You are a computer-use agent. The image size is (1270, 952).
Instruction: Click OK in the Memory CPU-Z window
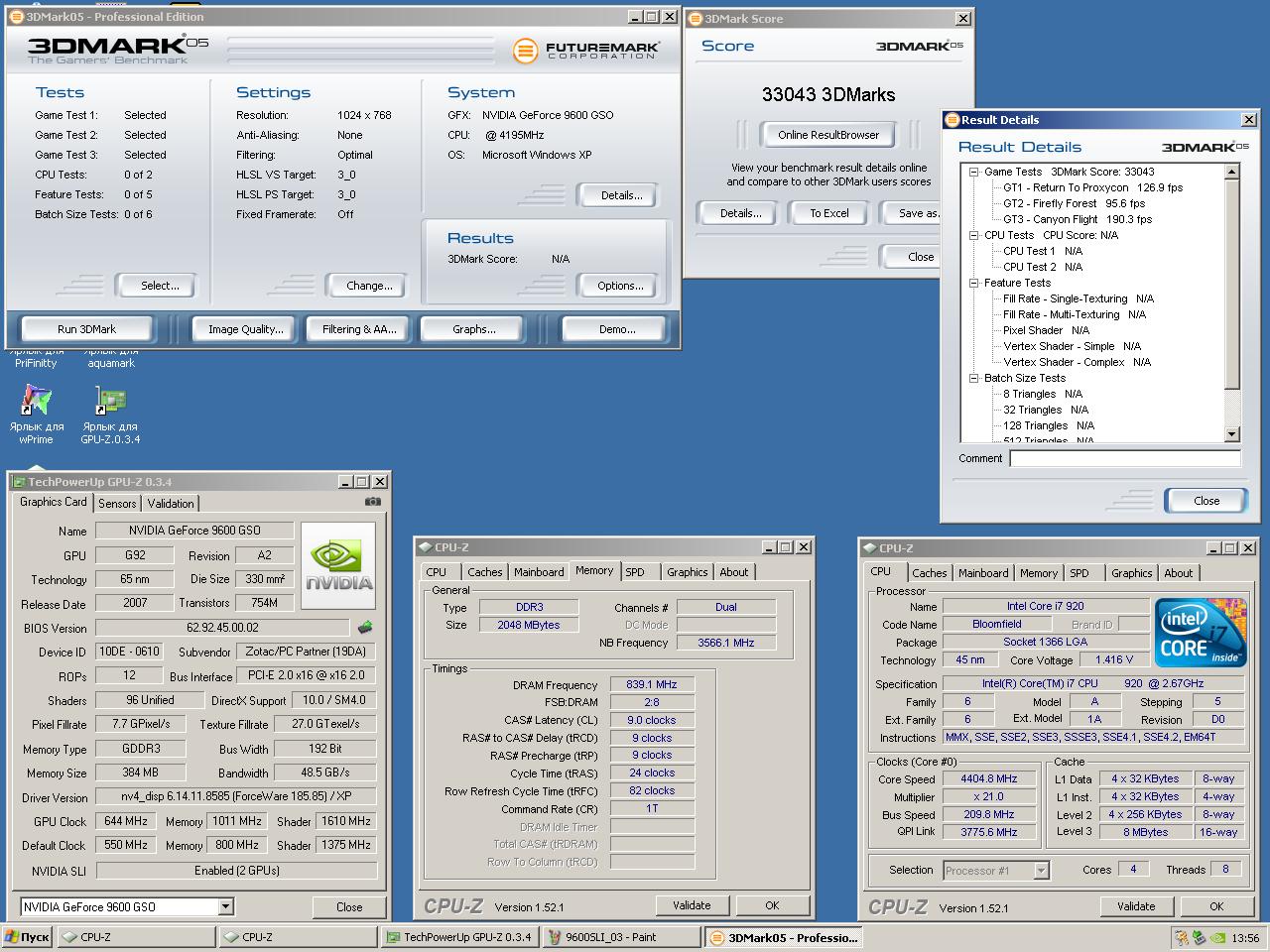[x=772, y=905]
